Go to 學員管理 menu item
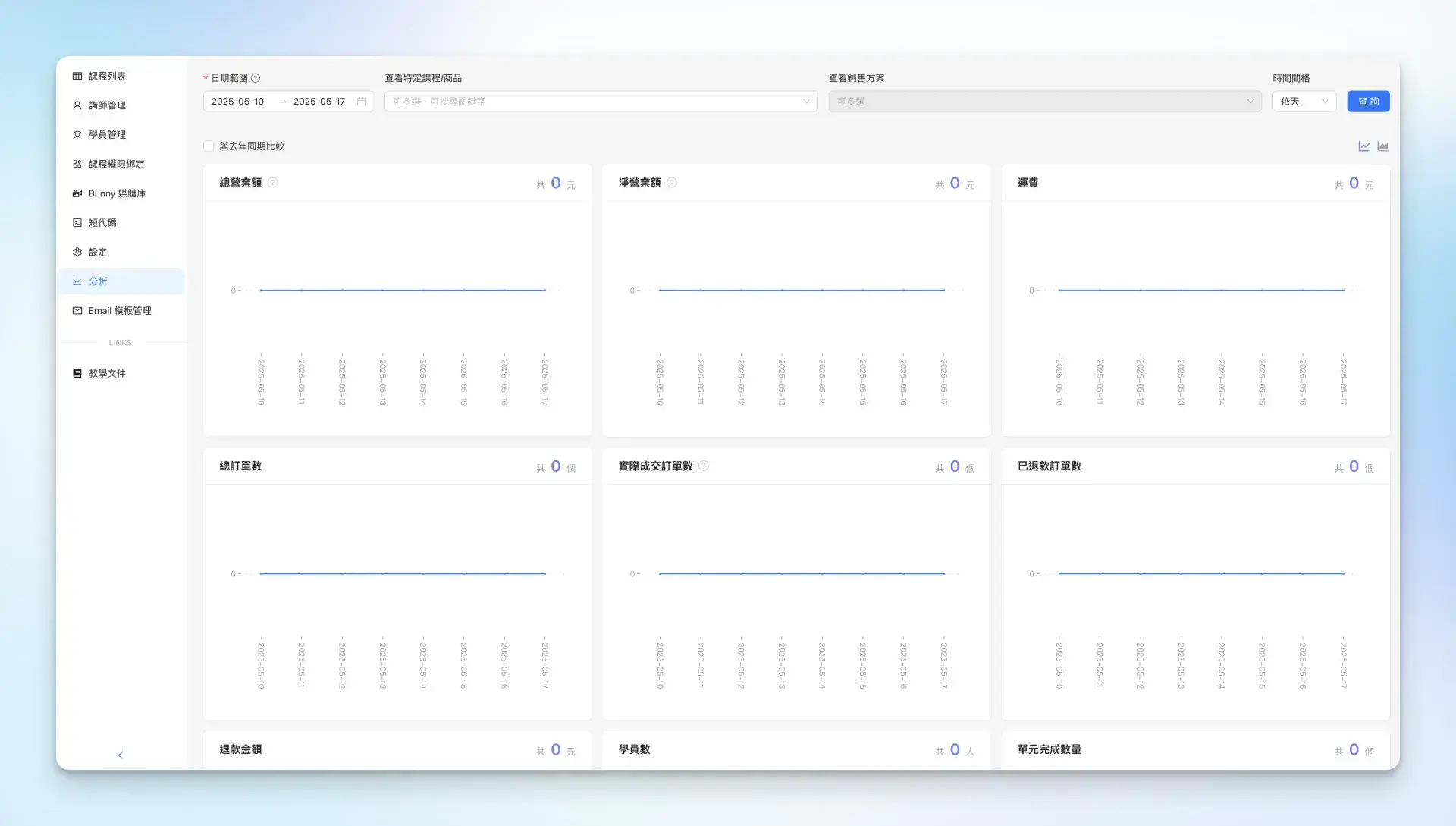 pos(107,135)
